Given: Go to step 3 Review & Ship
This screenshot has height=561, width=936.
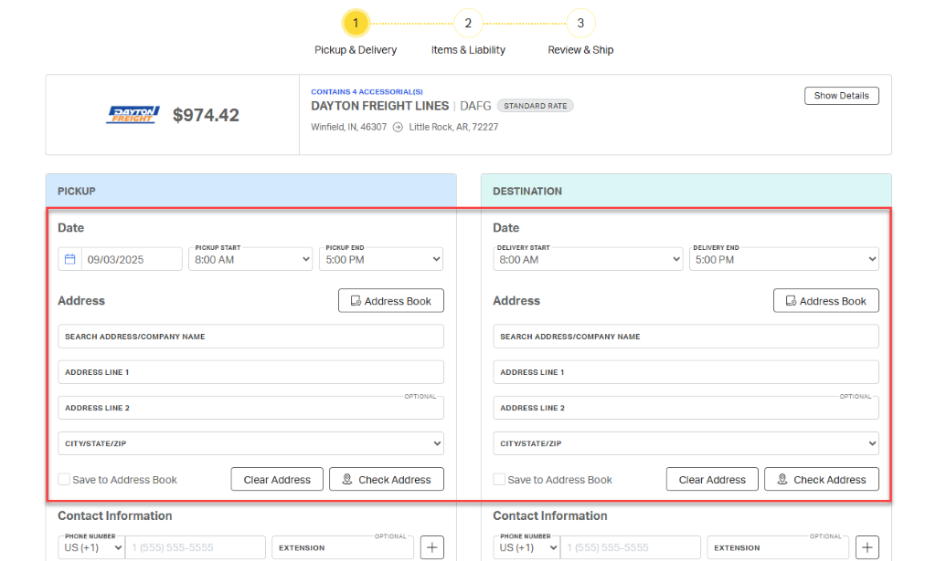Looking at the screenshot, I should pyautogui.click(x=580, y=23).
